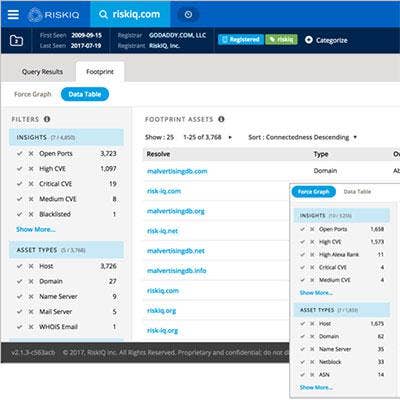The width and height of the screenshot is (400, 400).
Task: Click the info icon beside FOOTPRINT ASSETS
Action: (x=221, y=119)
